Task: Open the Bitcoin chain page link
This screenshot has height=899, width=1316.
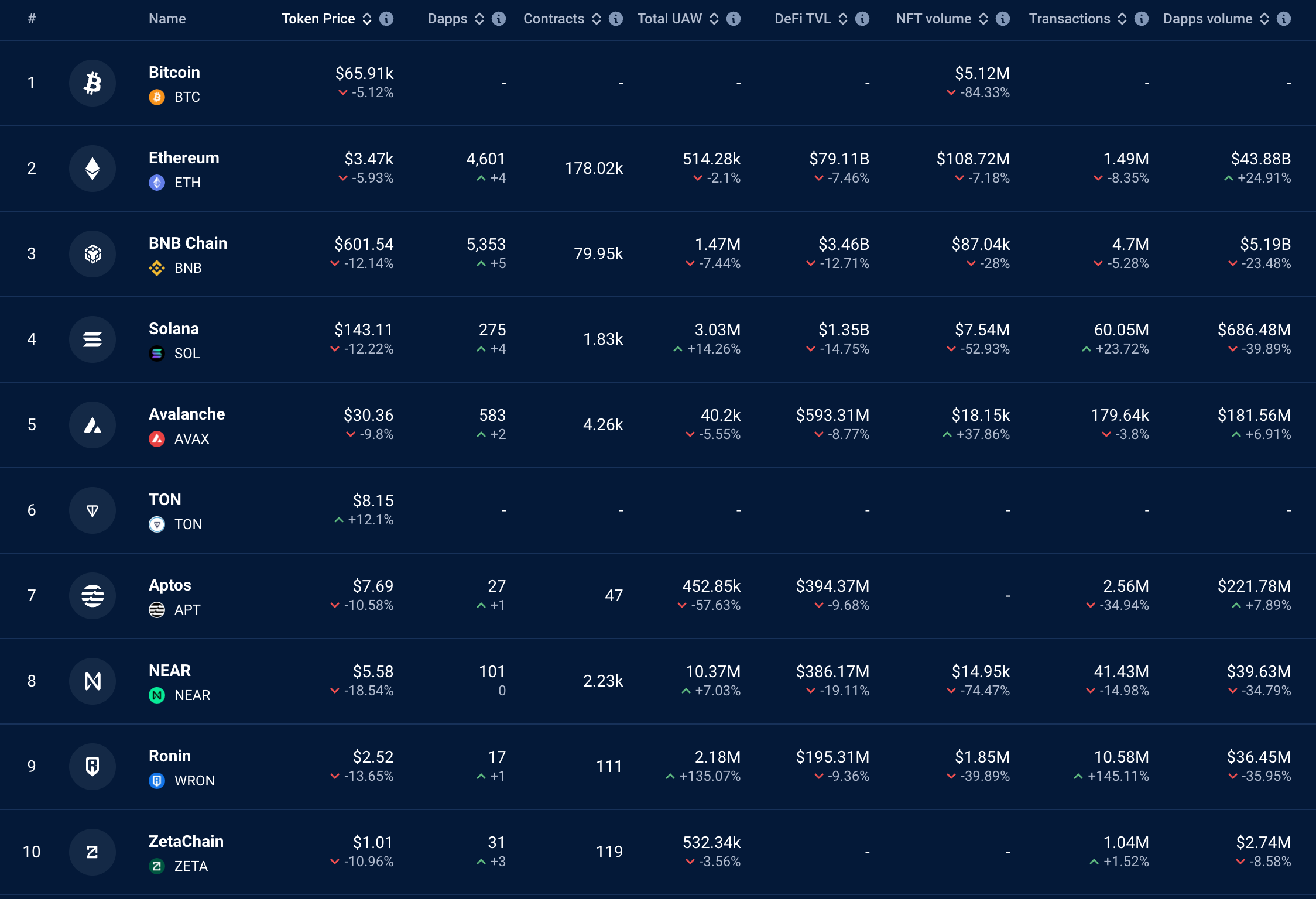Action: pos(174,73)
